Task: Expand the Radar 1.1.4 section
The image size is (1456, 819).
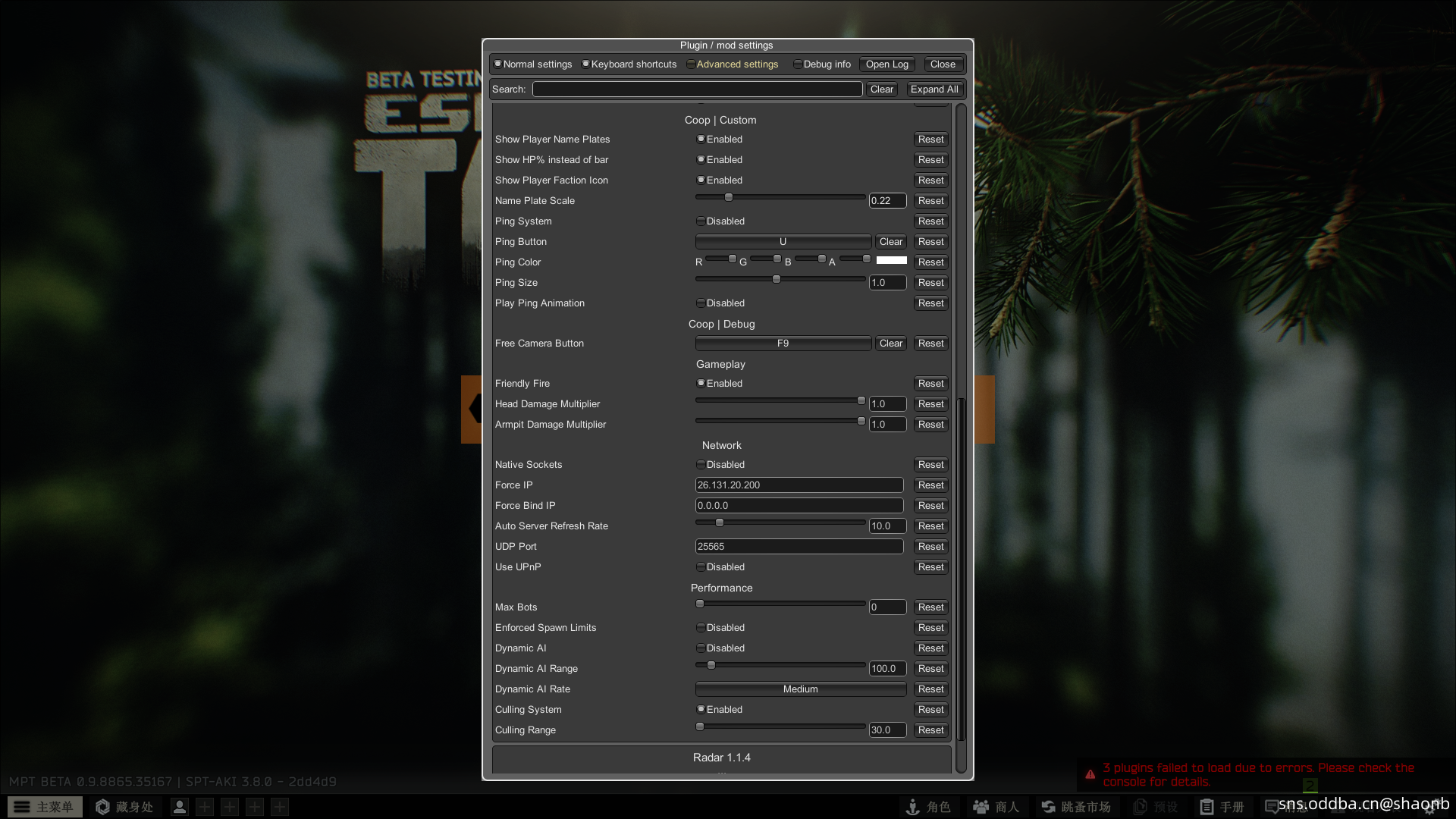Action: 722,758
